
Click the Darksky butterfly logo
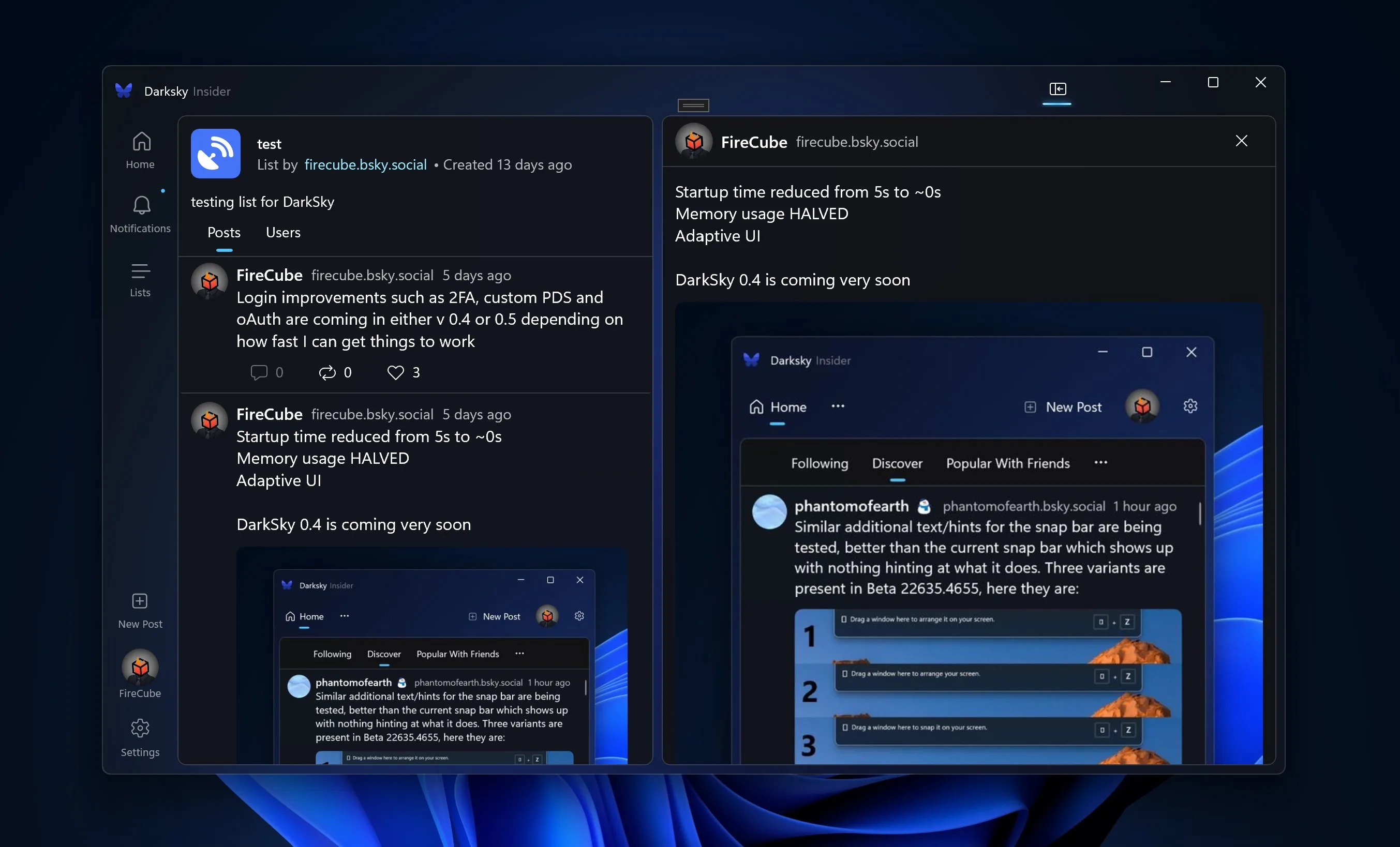click(124, 91)
